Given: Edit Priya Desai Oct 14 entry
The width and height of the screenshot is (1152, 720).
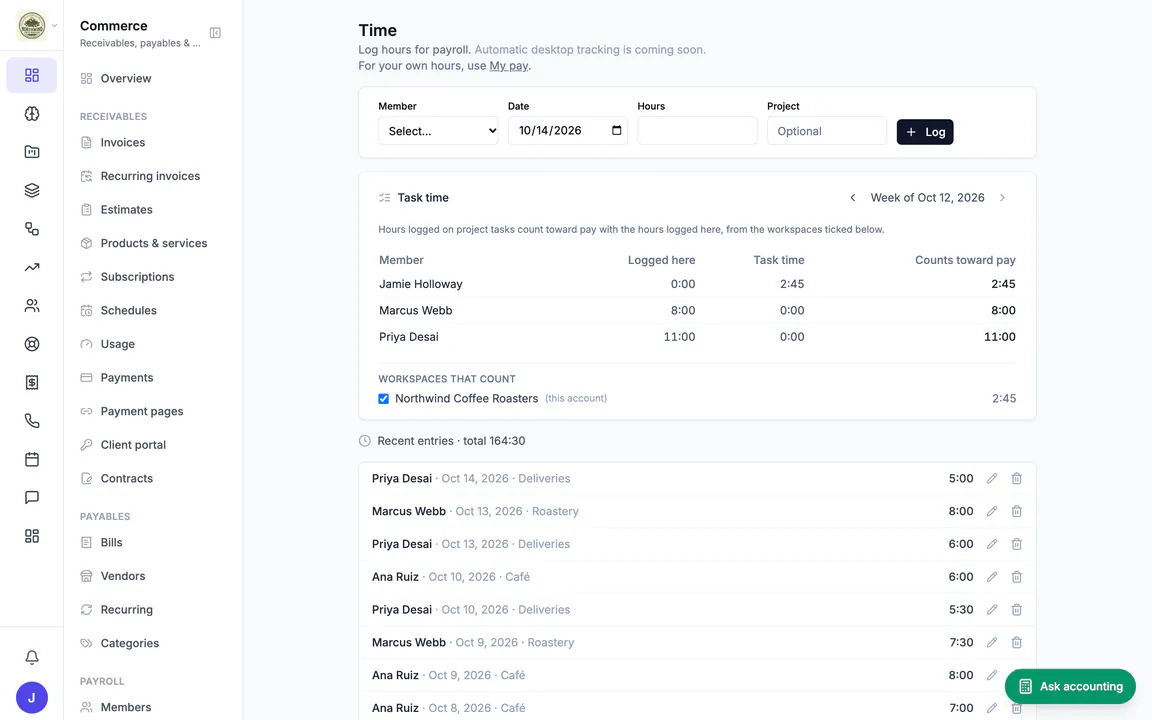Looking at the screenshot, I should point(992,478).
